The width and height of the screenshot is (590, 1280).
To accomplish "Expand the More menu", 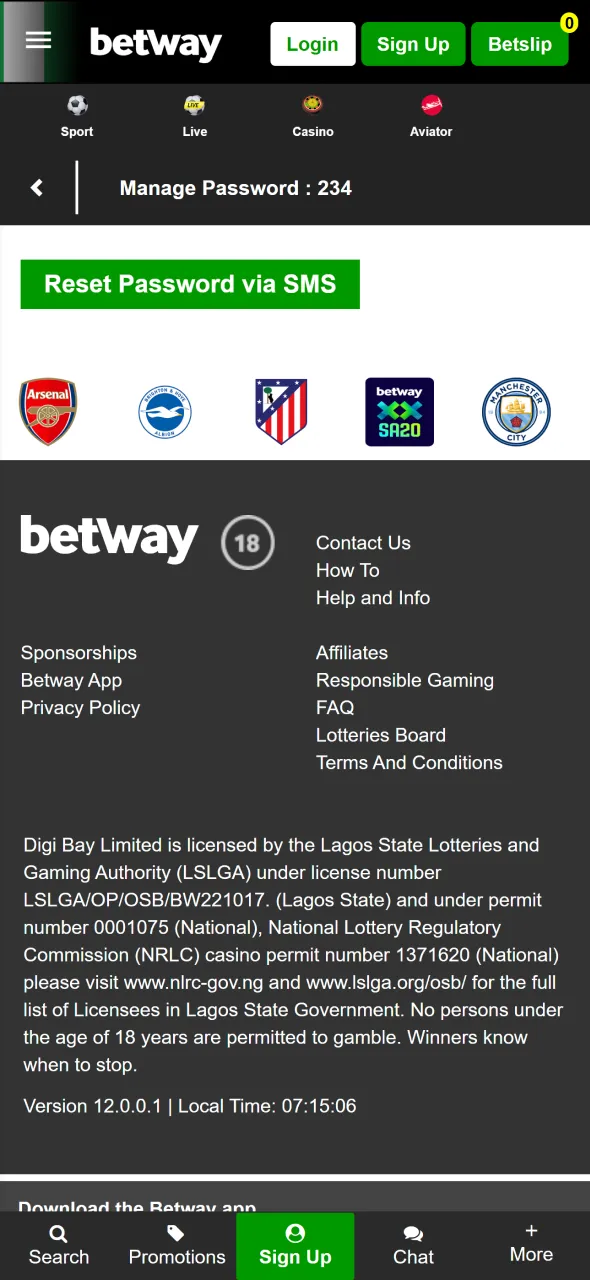I will point(531,1243).
